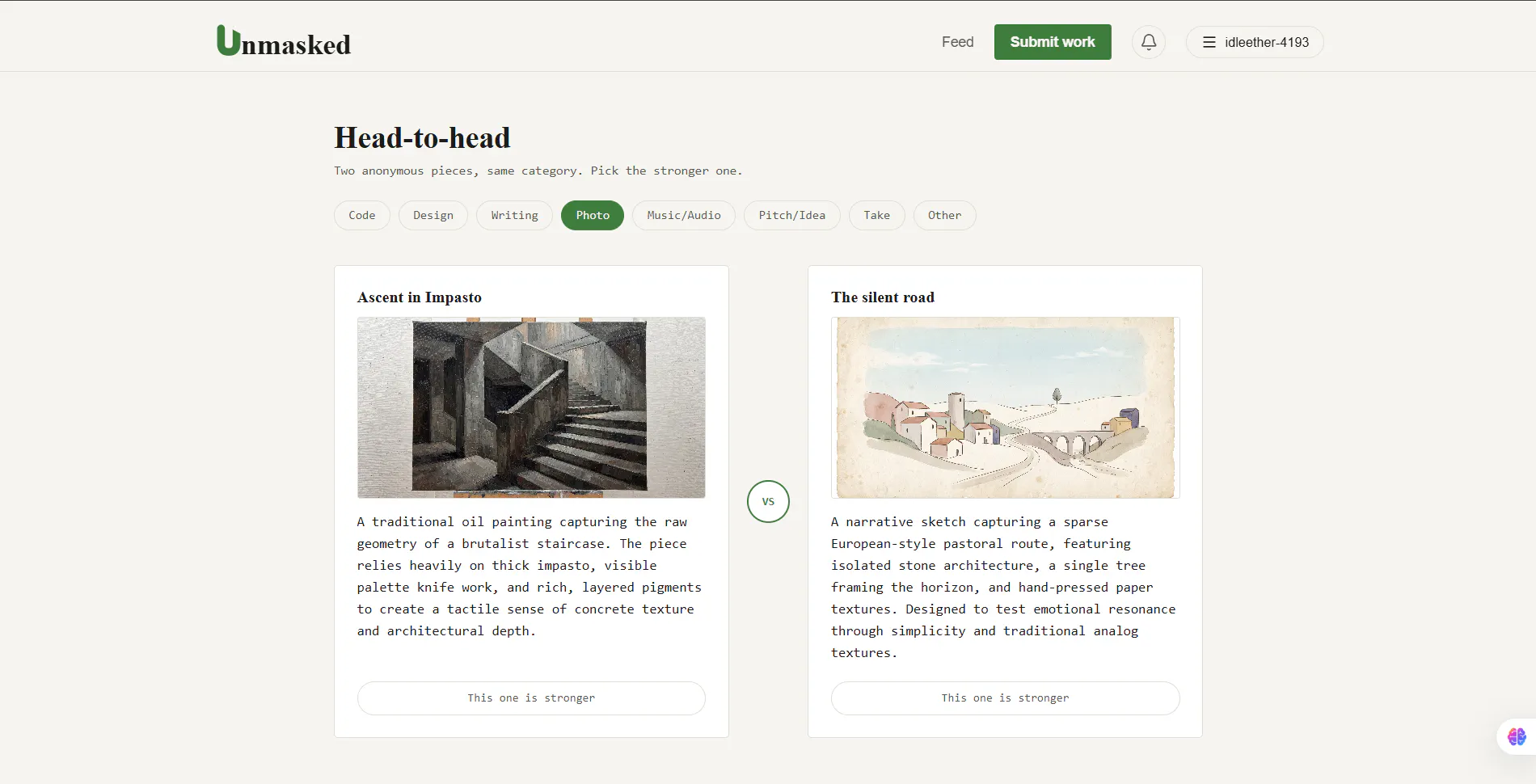Select the Music/Audio category tab
Screen dimensions: 1536x784
point(684,215)
